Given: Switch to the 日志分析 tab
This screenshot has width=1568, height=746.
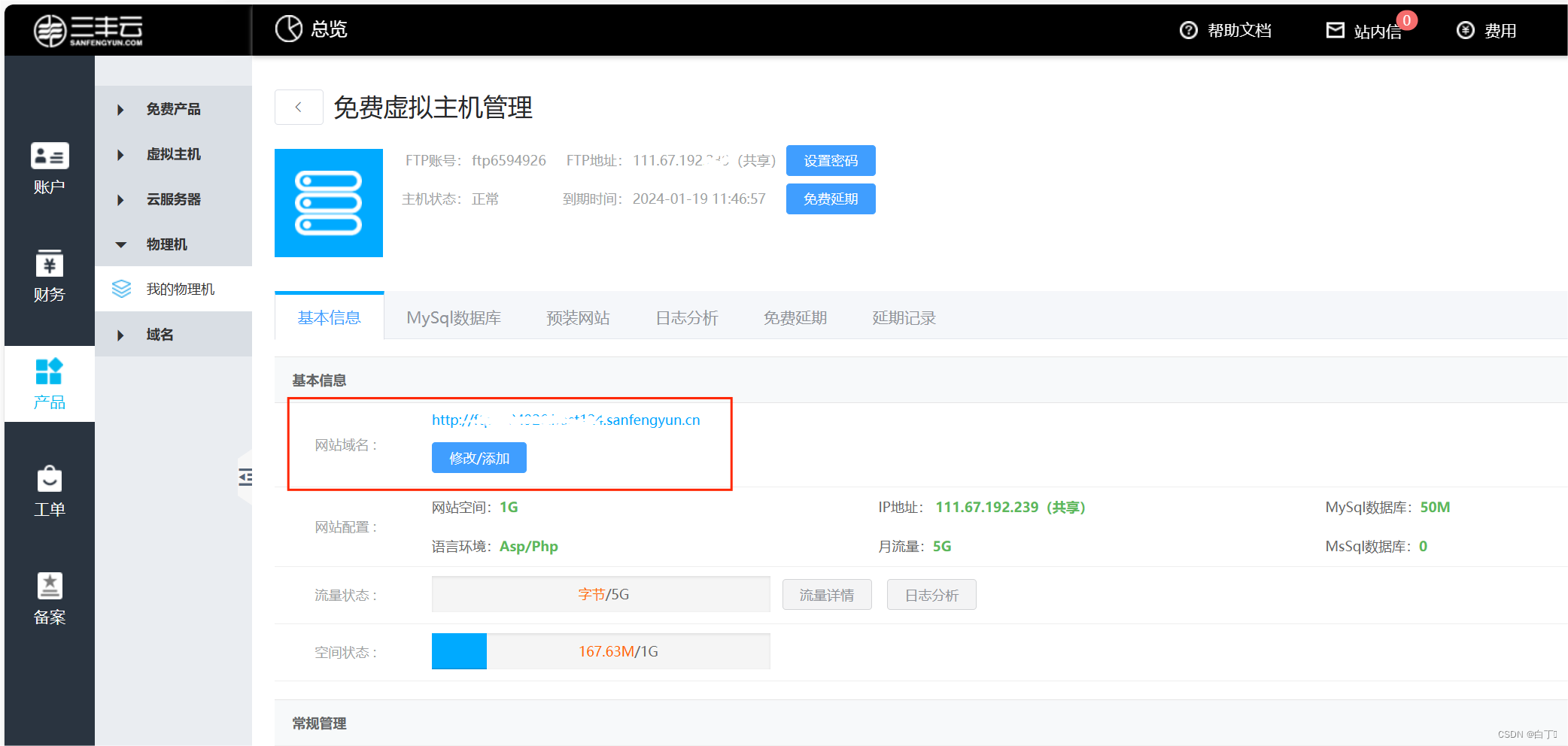Looking at the screenshot, I should pyautogui.click(x=687, y=318).
